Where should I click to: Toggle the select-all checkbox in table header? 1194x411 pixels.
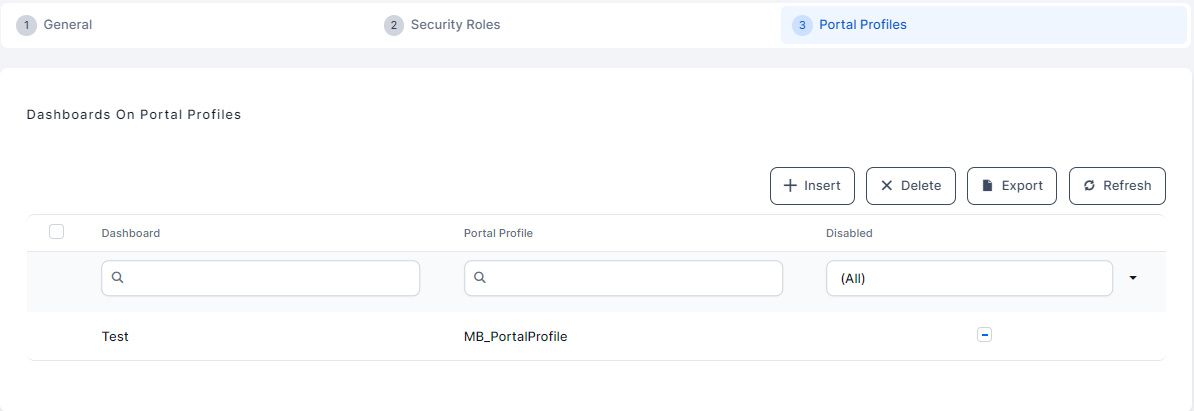coord(57,232)
